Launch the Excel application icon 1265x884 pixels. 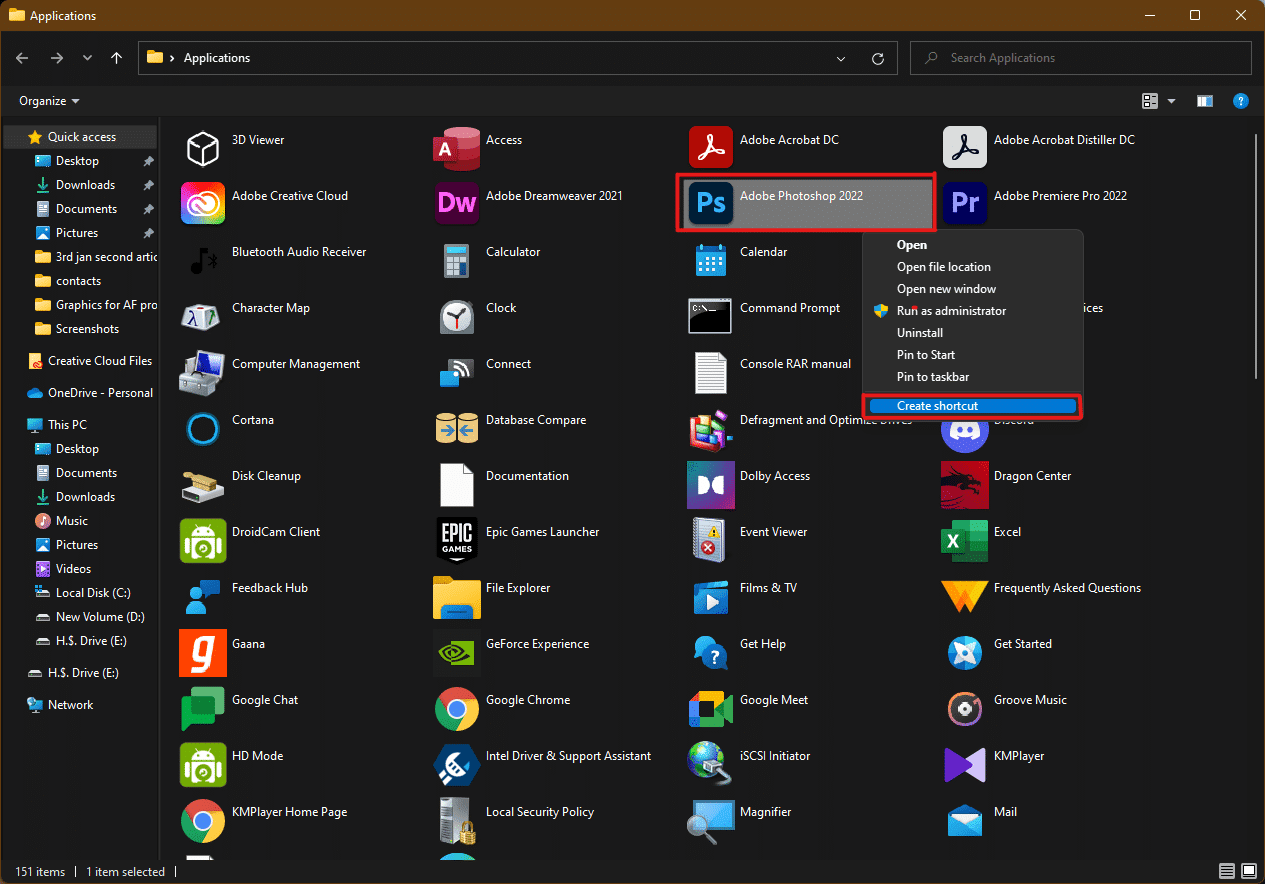click(964, 541)
